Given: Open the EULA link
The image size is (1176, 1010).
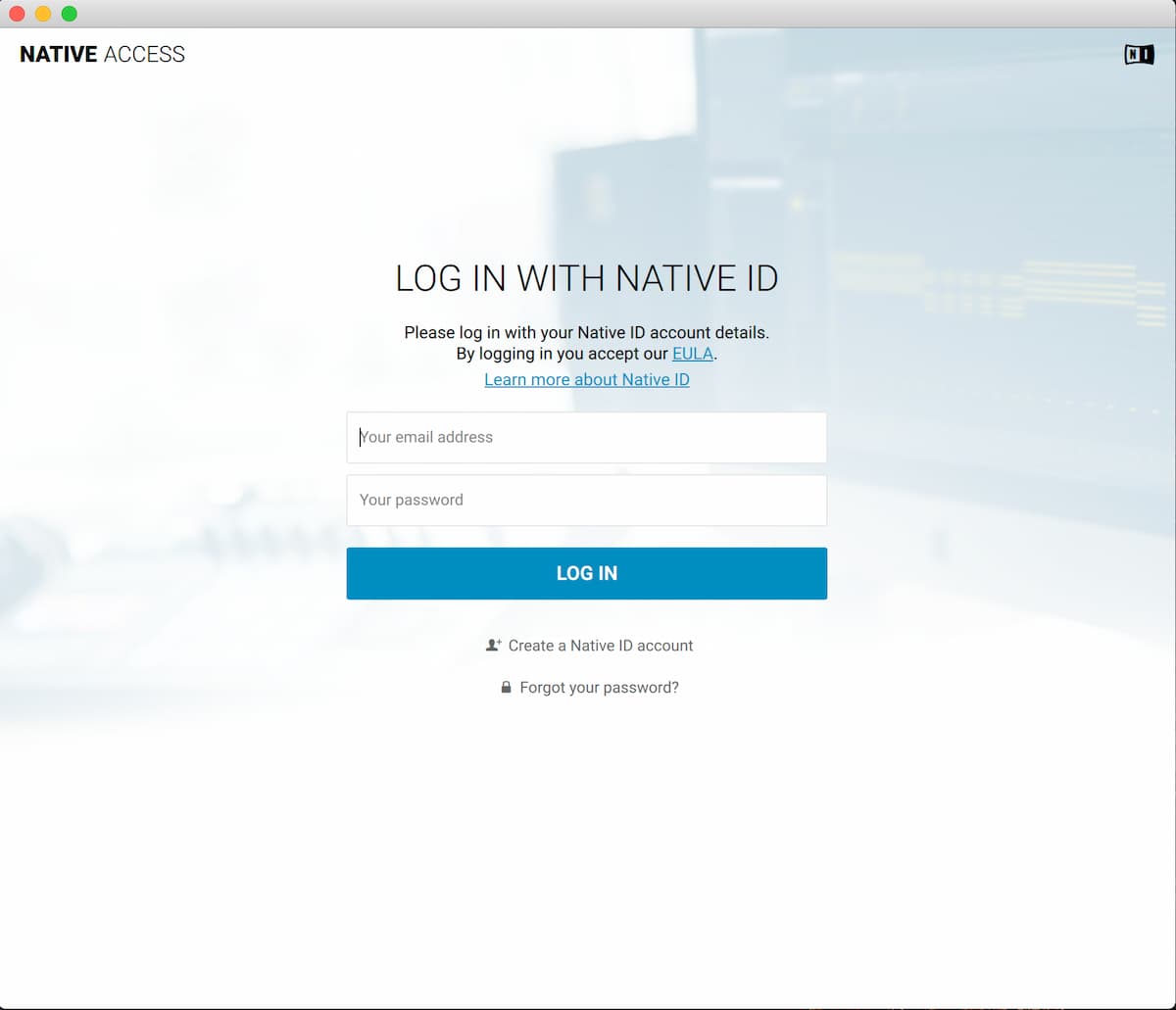Looking at the screenshot, I should 693,354.
